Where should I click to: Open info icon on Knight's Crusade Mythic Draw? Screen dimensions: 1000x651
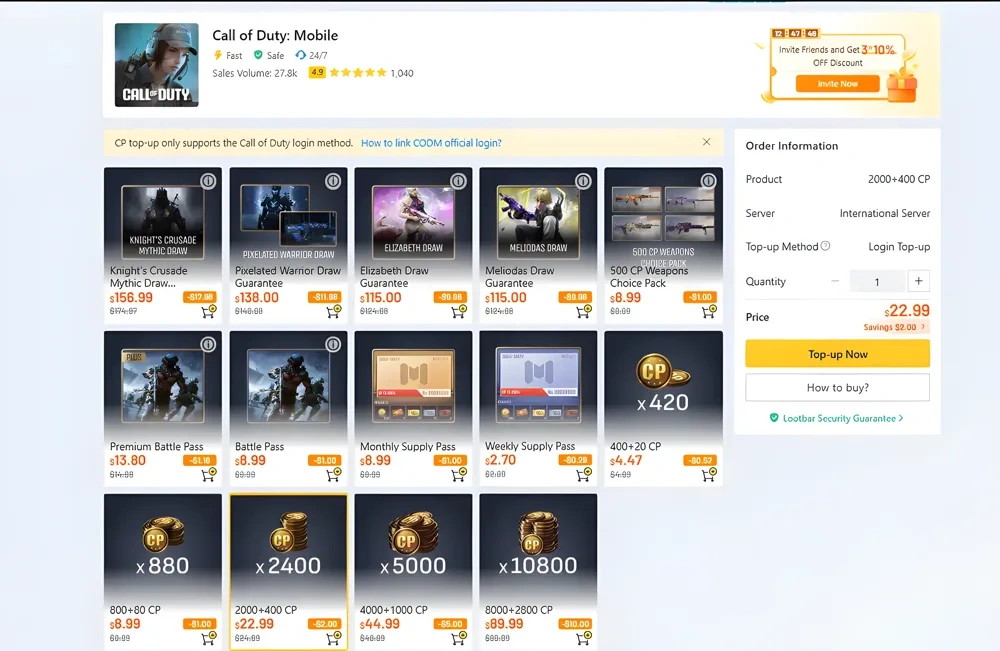[x=208, y=181]
